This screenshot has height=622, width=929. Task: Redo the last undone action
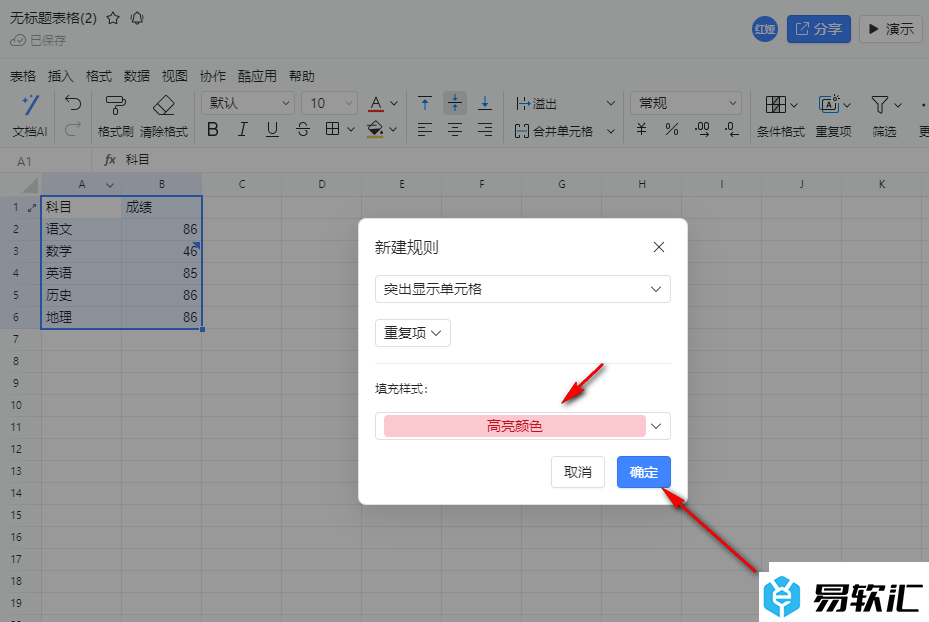point(73,129)
